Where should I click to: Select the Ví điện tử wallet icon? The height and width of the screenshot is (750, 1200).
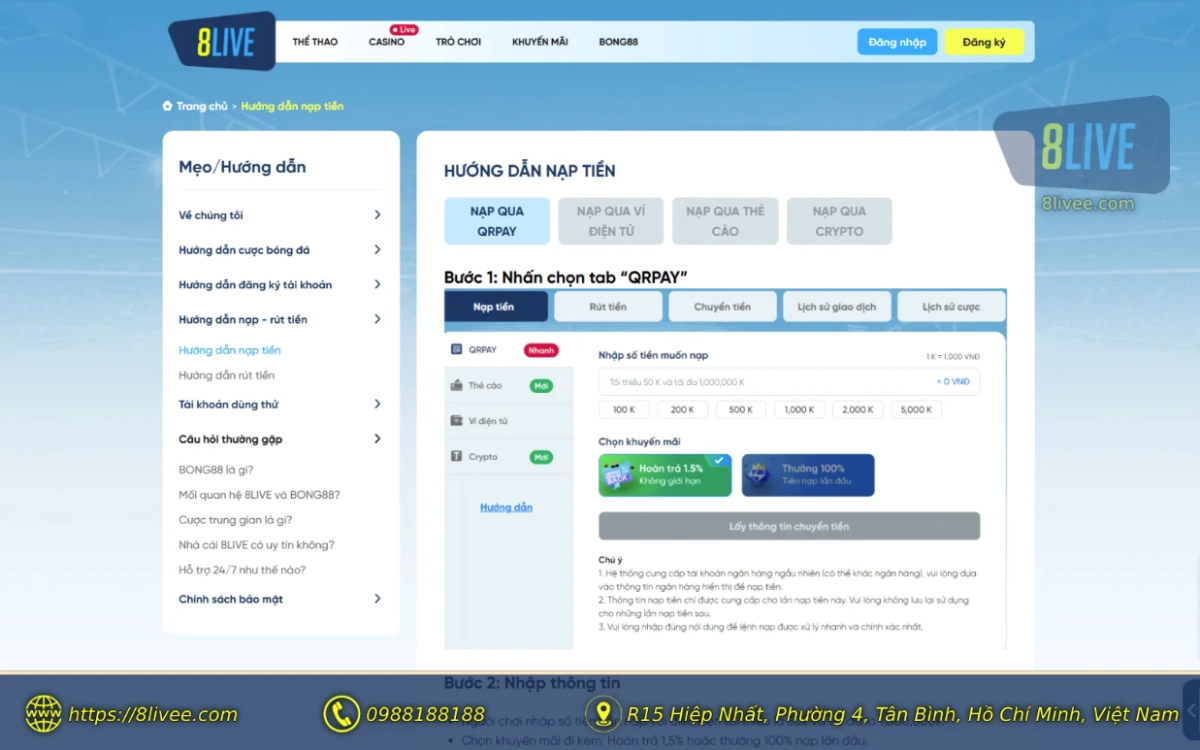point(455,421)
